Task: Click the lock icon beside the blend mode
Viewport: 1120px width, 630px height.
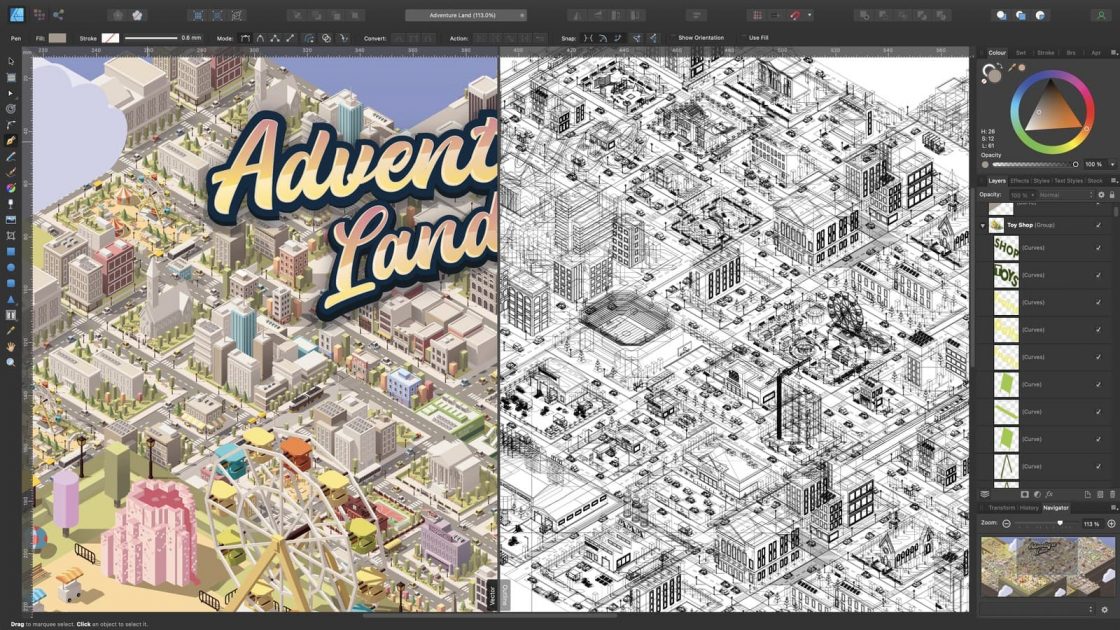Action: tap(1112, 194)
